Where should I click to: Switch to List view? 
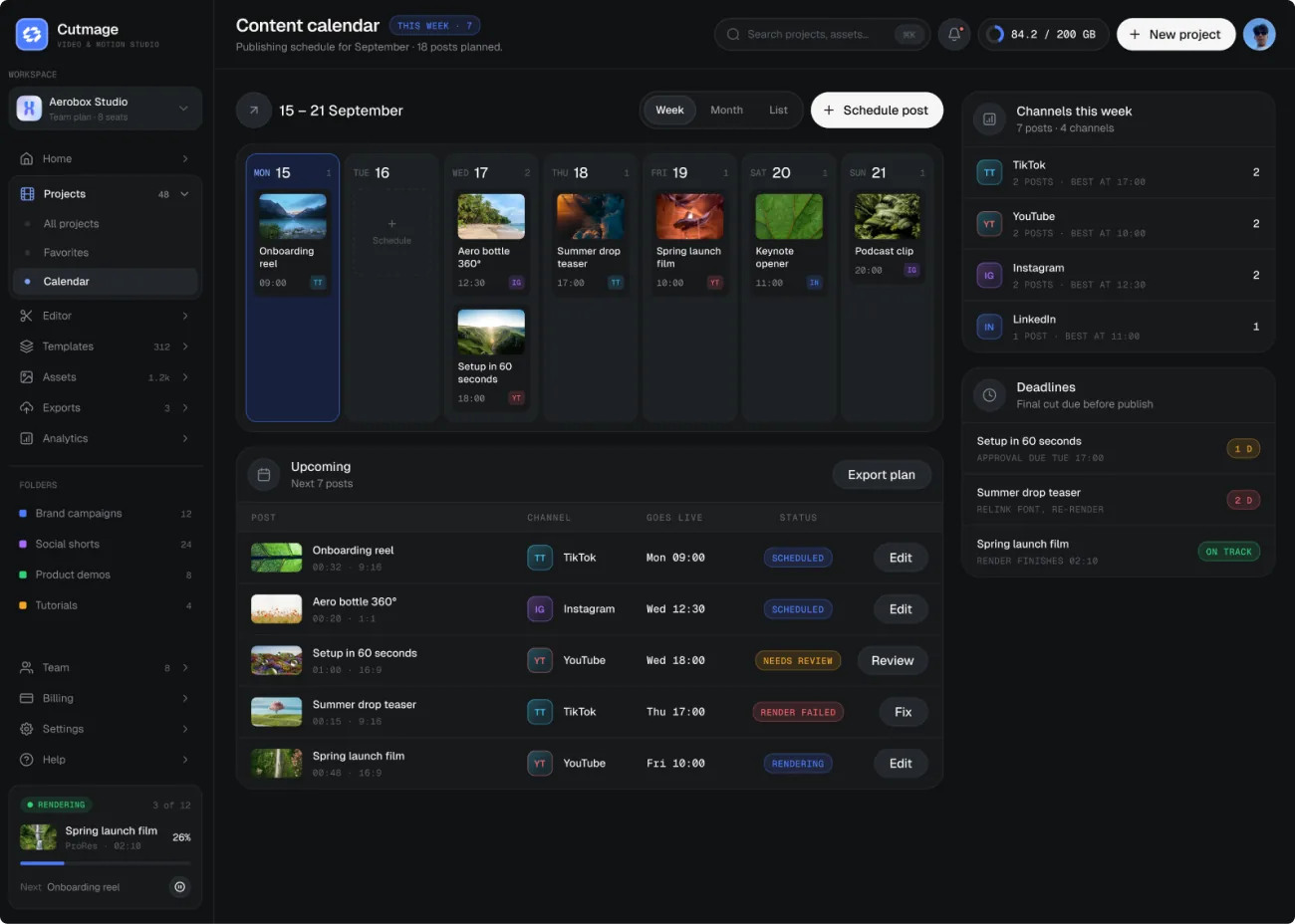[x=778, y=111]
